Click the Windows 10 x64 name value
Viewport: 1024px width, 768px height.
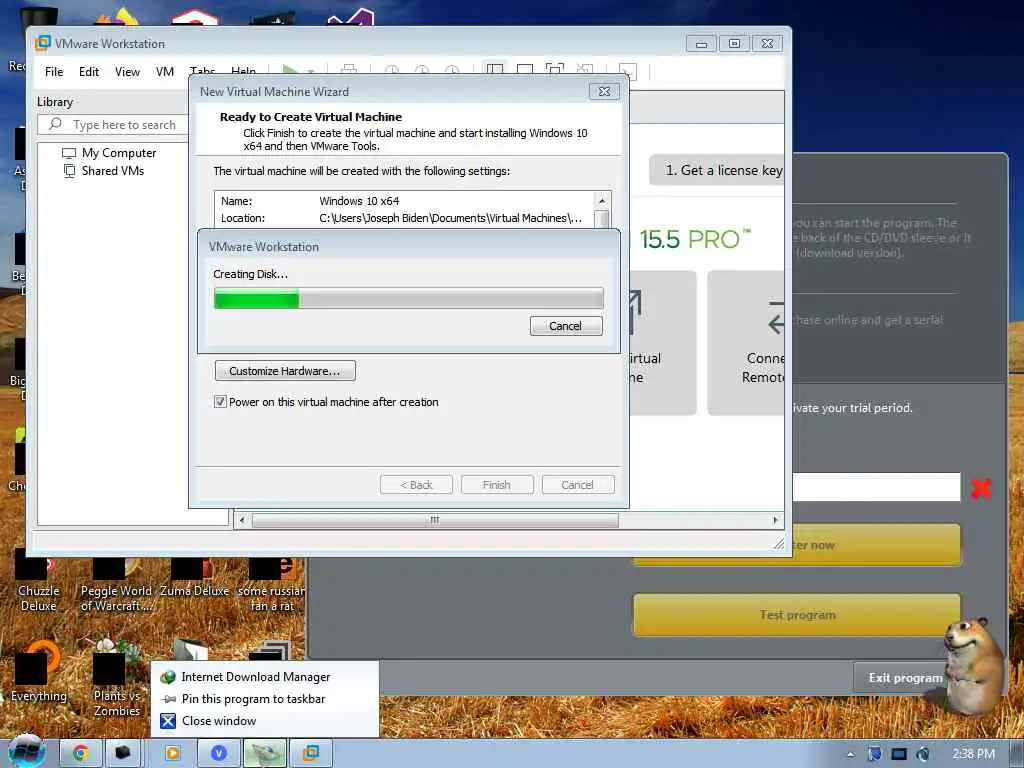(359, 201)
